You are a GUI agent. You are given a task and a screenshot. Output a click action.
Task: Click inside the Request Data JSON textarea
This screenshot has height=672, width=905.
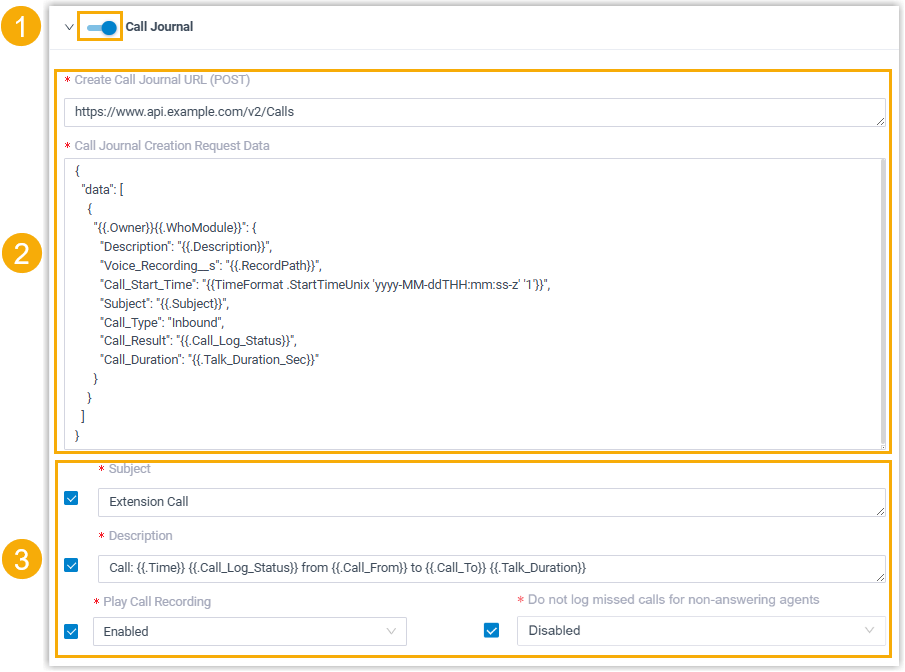470,300
